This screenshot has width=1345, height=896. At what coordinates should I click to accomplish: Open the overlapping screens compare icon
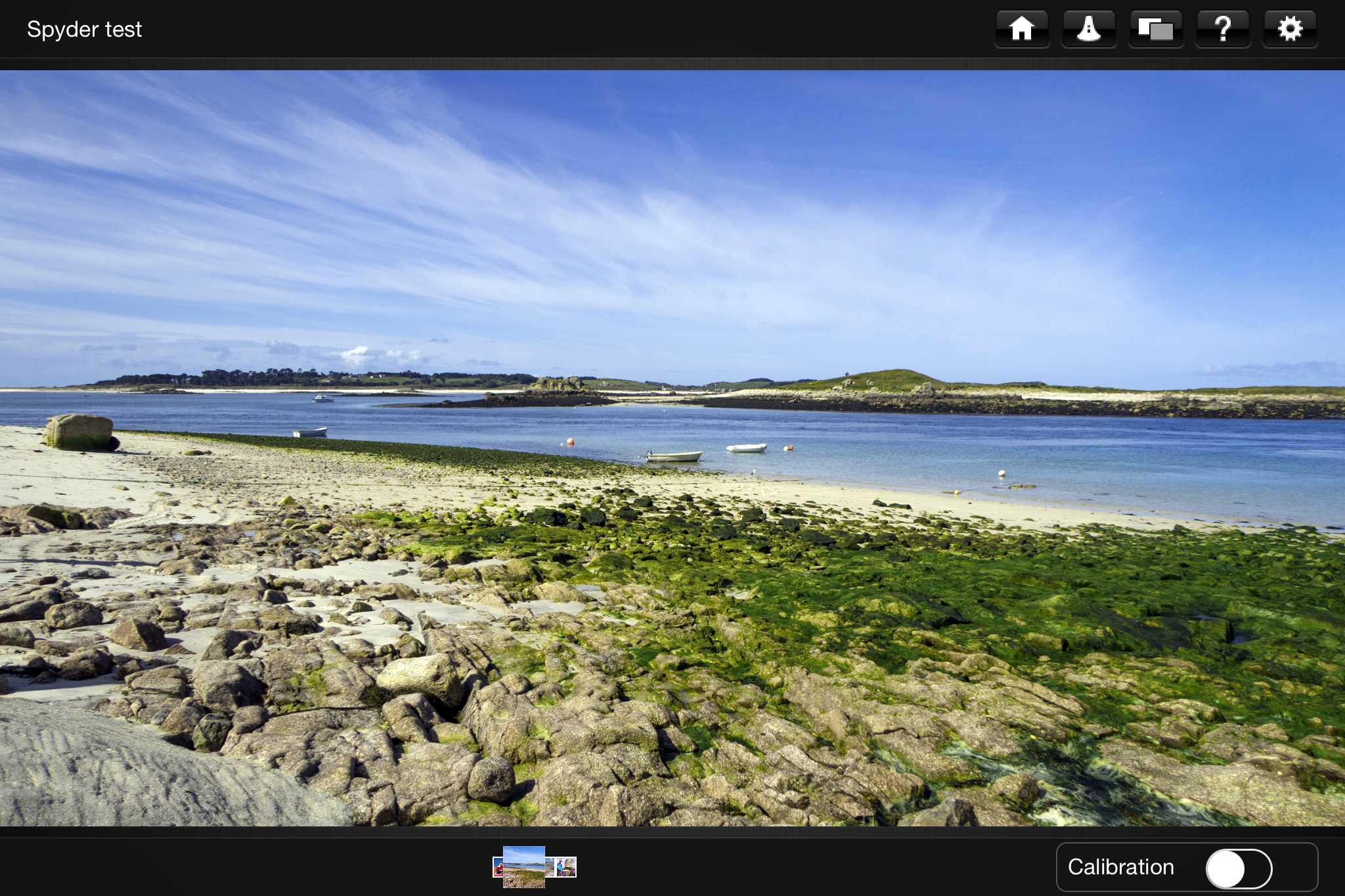pos(1156,29)
